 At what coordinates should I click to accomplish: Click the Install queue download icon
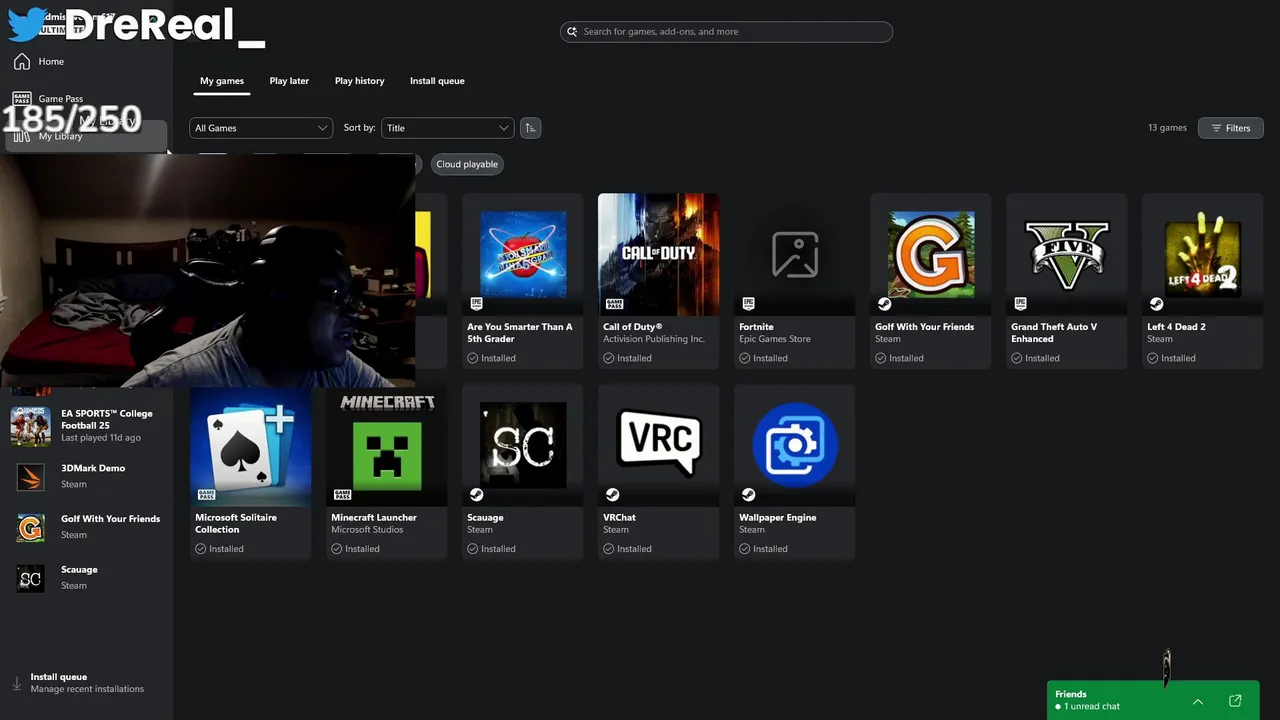16,683
